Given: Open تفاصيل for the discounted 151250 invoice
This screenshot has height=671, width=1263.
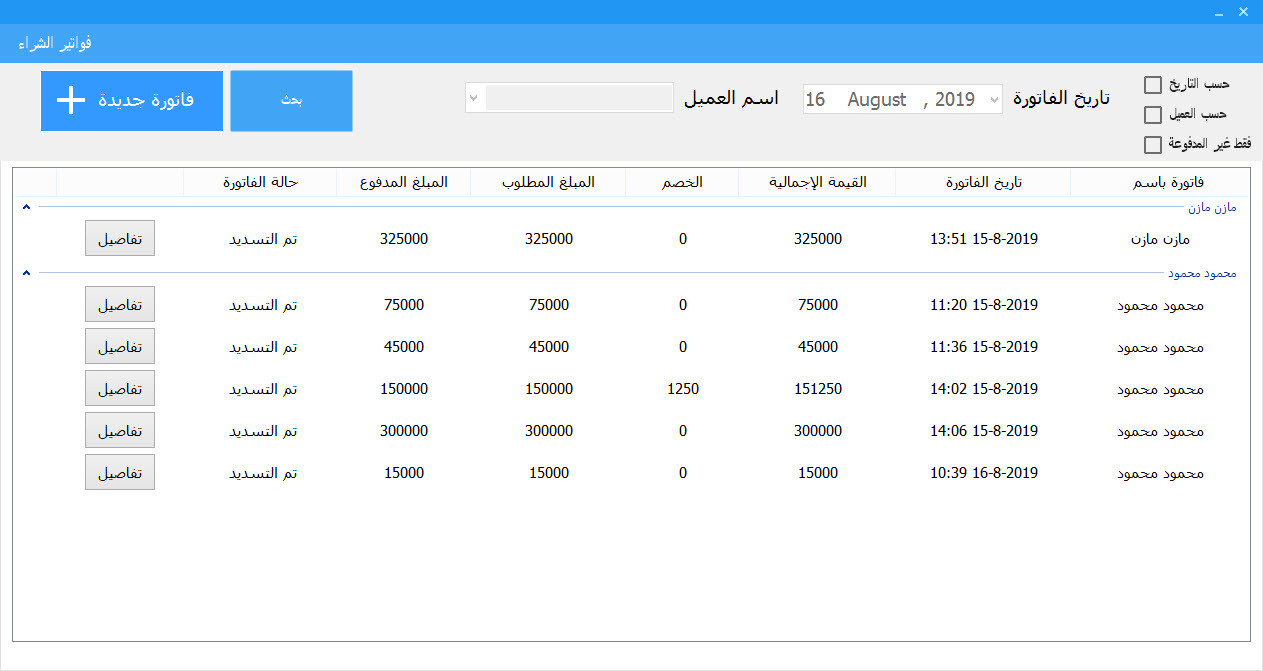Looking at the screenshot, I should [119, 388].
